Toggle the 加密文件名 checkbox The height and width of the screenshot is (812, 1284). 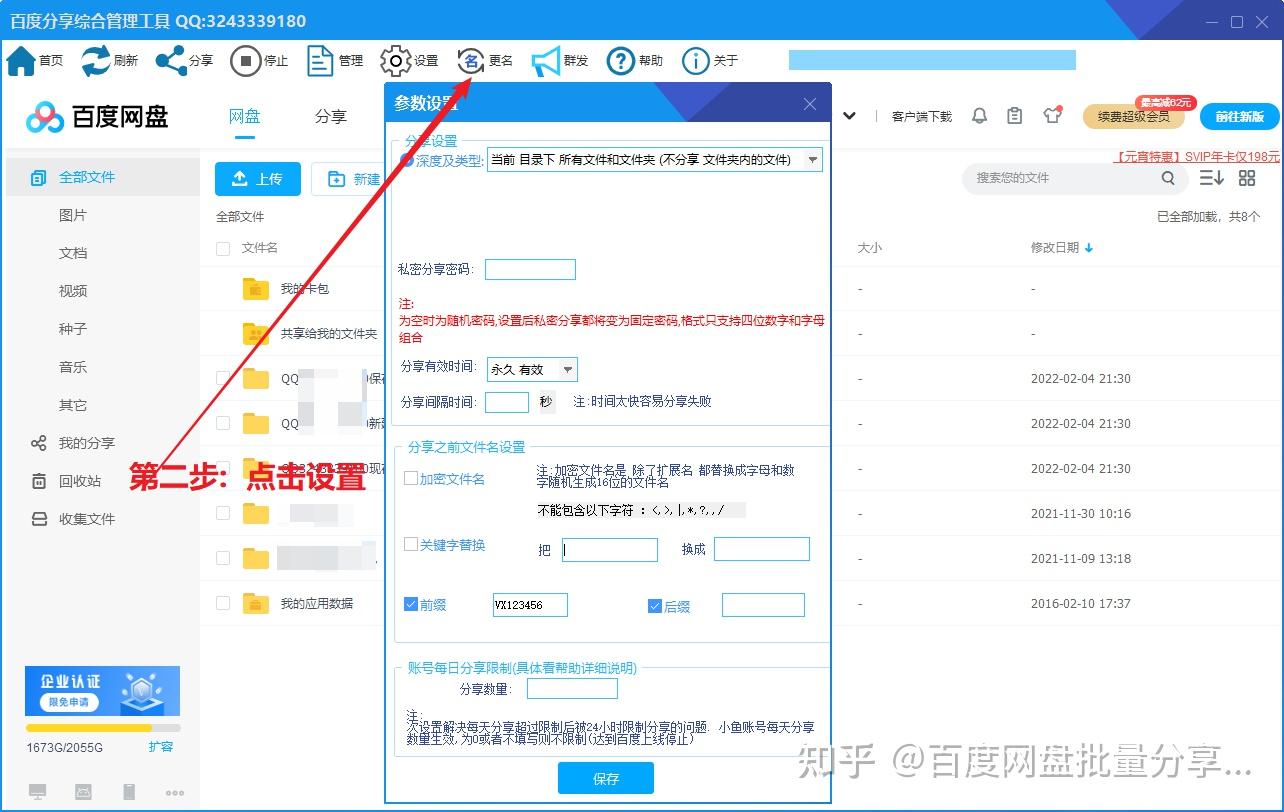[410, 479]
